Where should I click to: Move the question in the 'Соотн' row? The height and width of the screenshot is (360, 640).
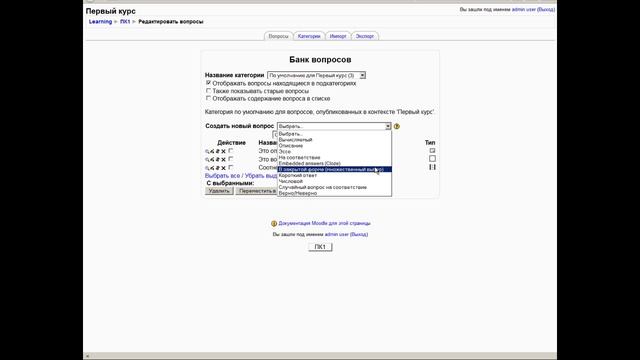point(218,168)
